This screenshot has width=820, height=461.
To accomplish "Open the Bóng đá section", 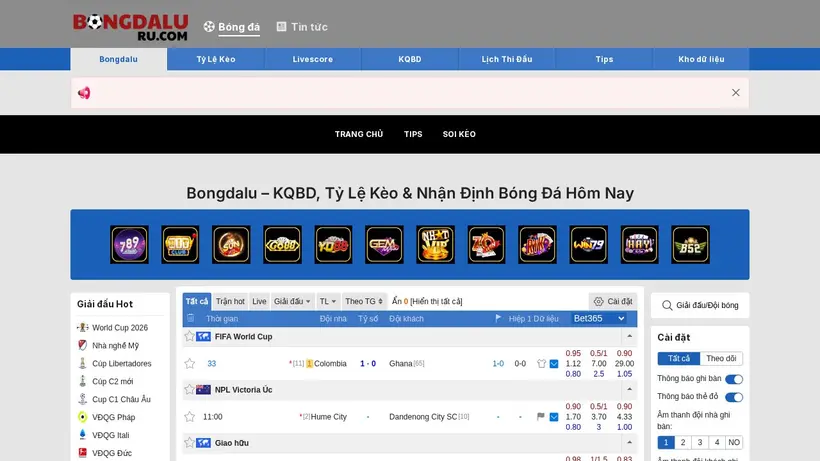I will tap(232, 27).
